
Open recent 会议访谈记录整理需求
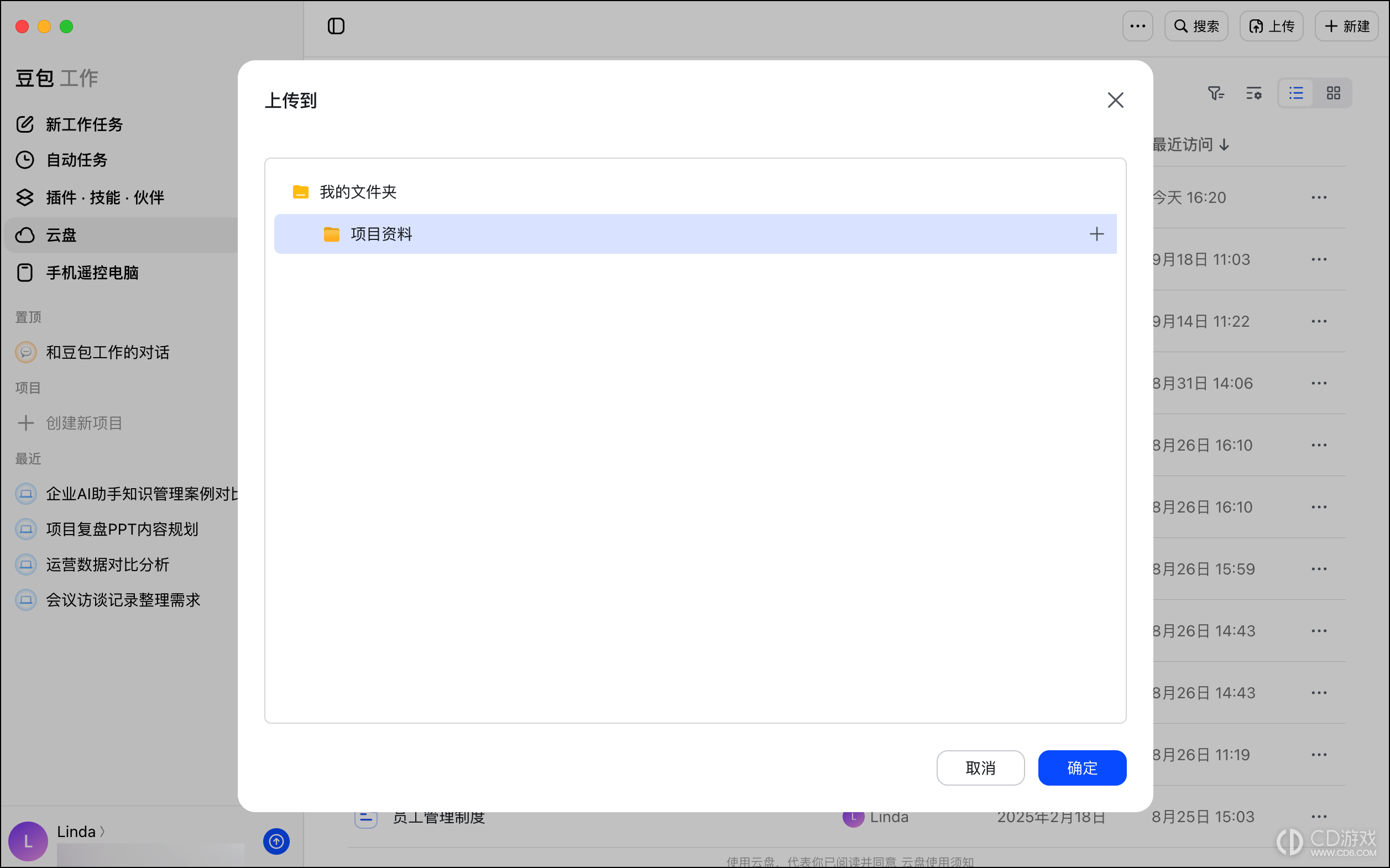(108, 600)
